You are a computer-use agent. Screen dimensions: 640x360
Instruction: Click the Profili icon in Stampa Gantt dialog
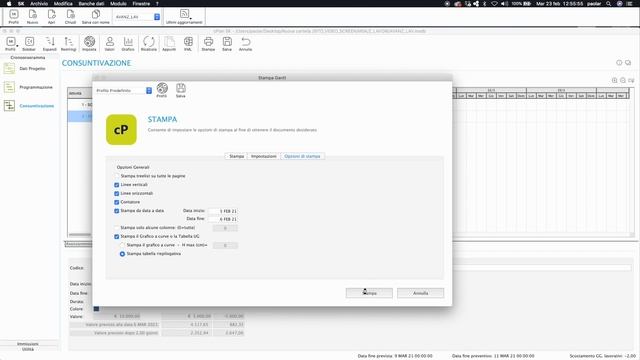coord(162,90)
